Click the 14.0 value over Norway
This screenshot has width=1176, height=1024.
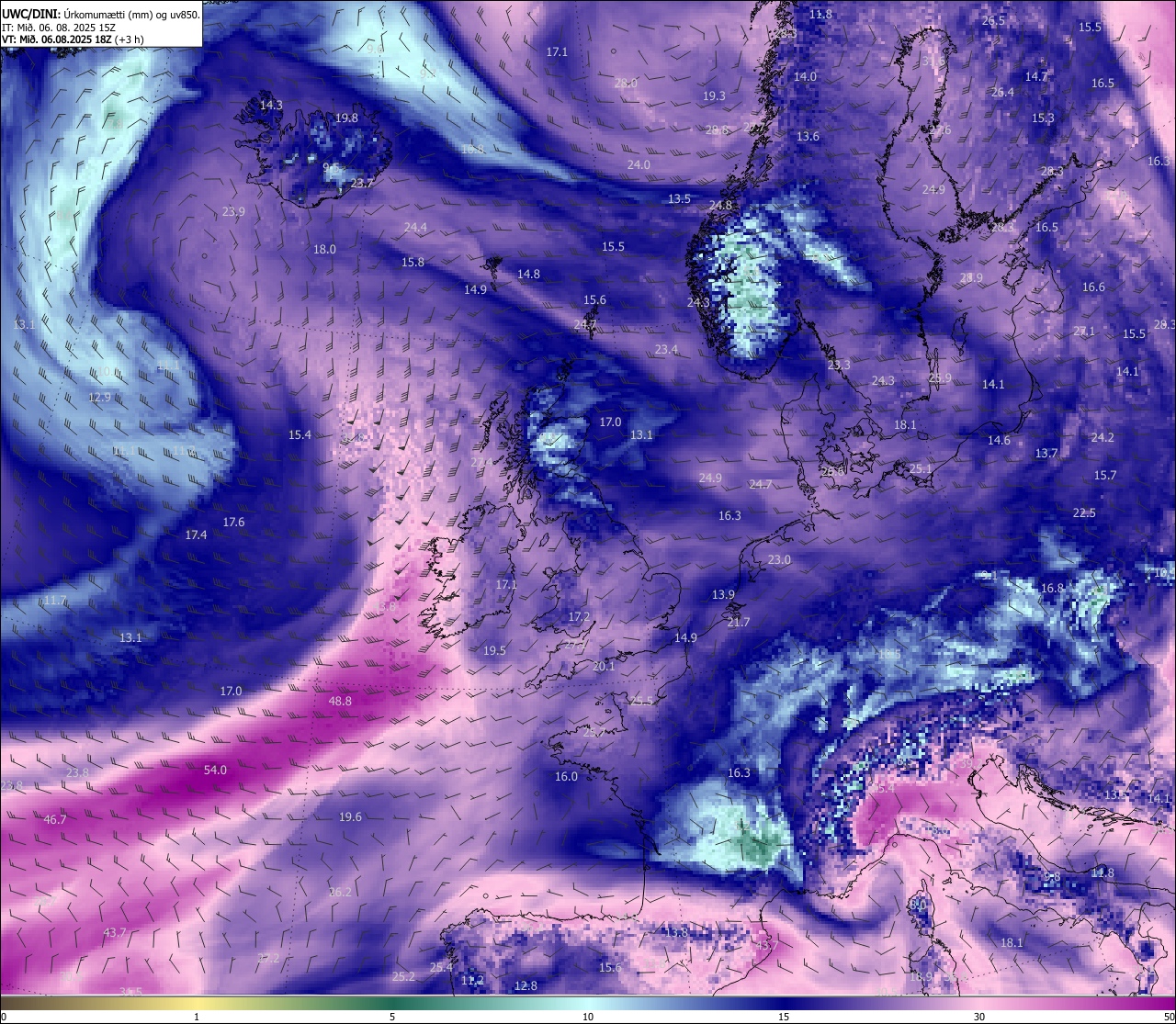pos(805,77)
